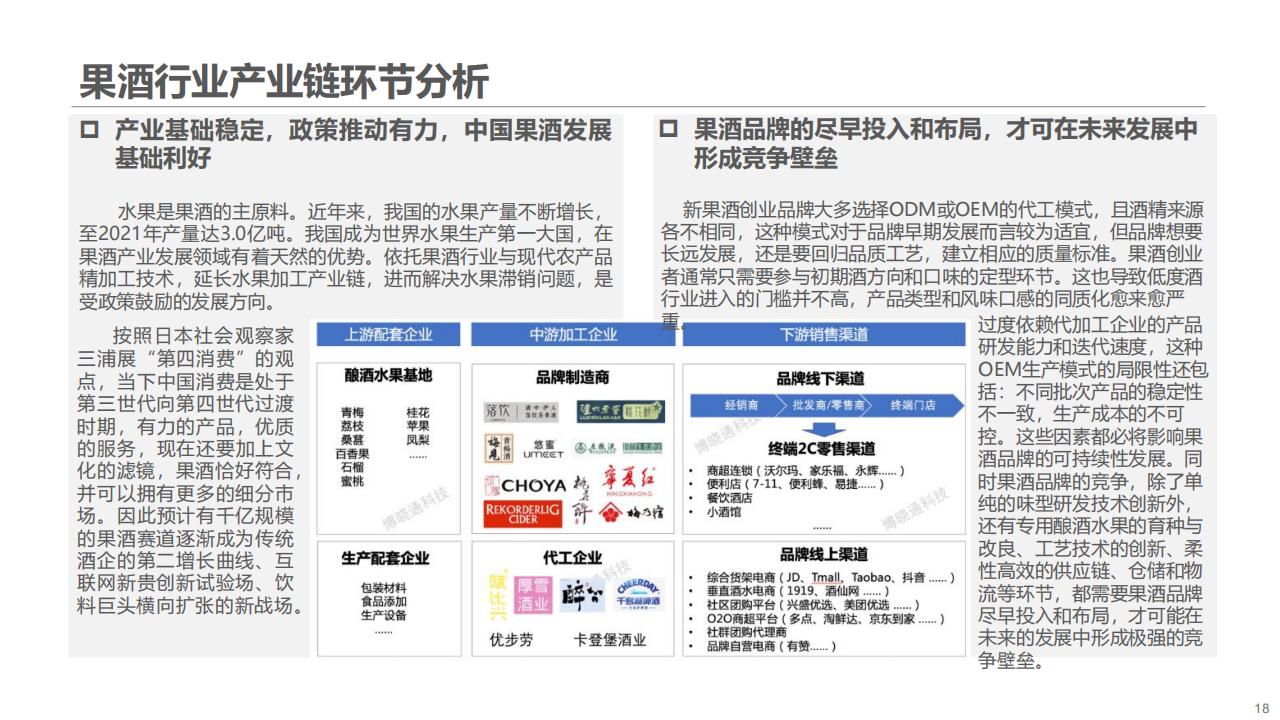Click the slide title 果酒行业产业链环节分析
The width and height of the screenshot is (1280, 720).
tap(284, 81)
